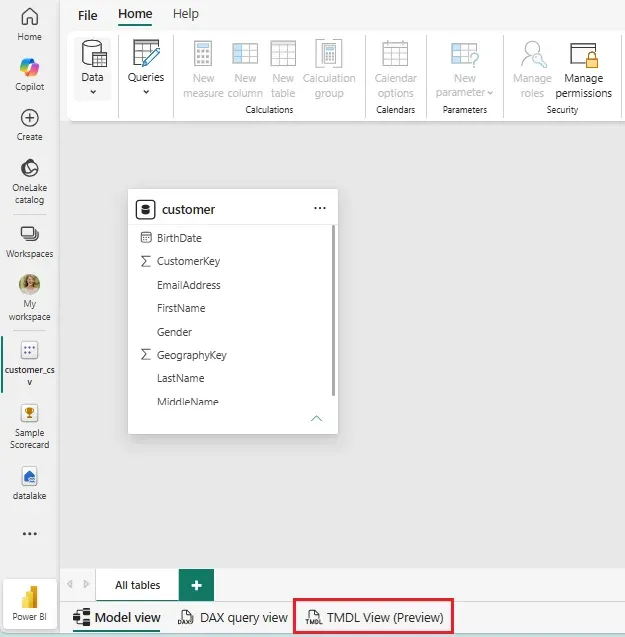Screen dimensions: 625x637
Task: Open the Data ribbon dropdown
Action: (93, 68)
